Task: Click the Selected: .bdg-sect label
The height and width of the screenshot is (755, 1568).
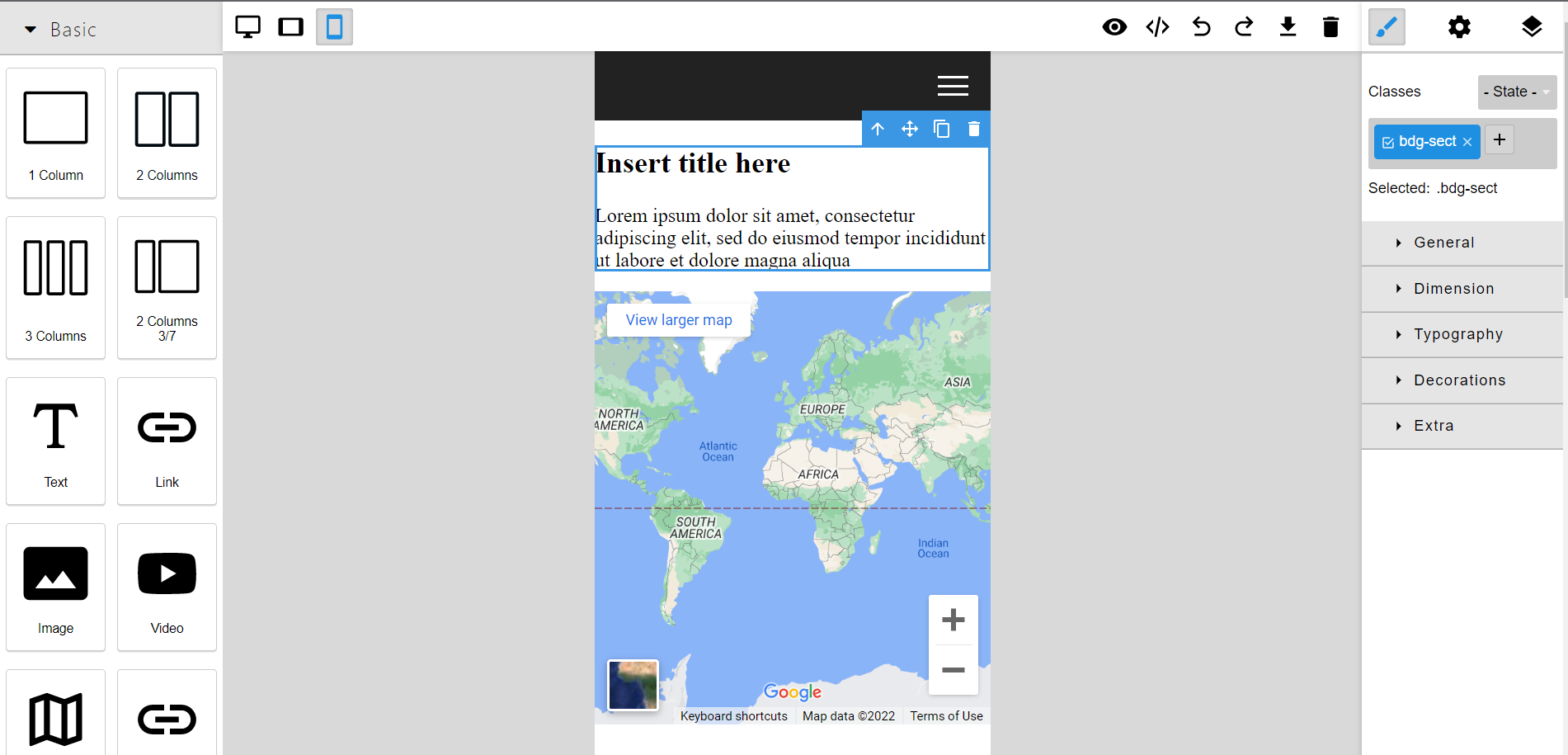Action: pyautogui.click(x=1433, y=188)
